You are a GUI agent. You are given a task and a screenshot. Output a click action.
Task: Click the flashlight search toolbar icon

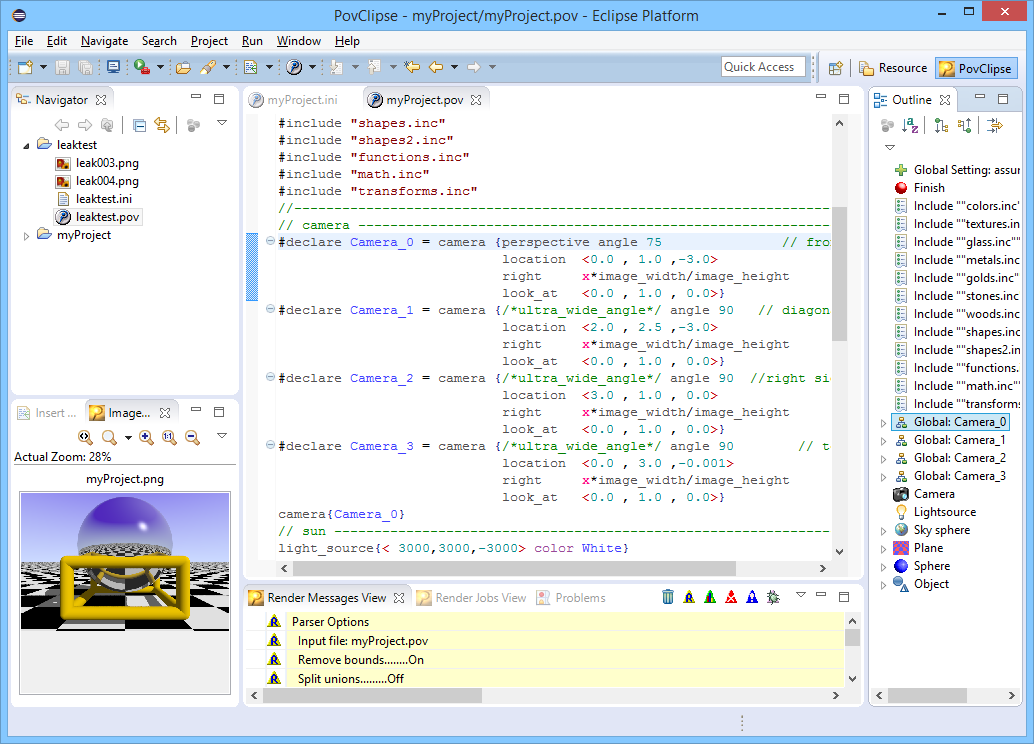click(x=208, y=67)
